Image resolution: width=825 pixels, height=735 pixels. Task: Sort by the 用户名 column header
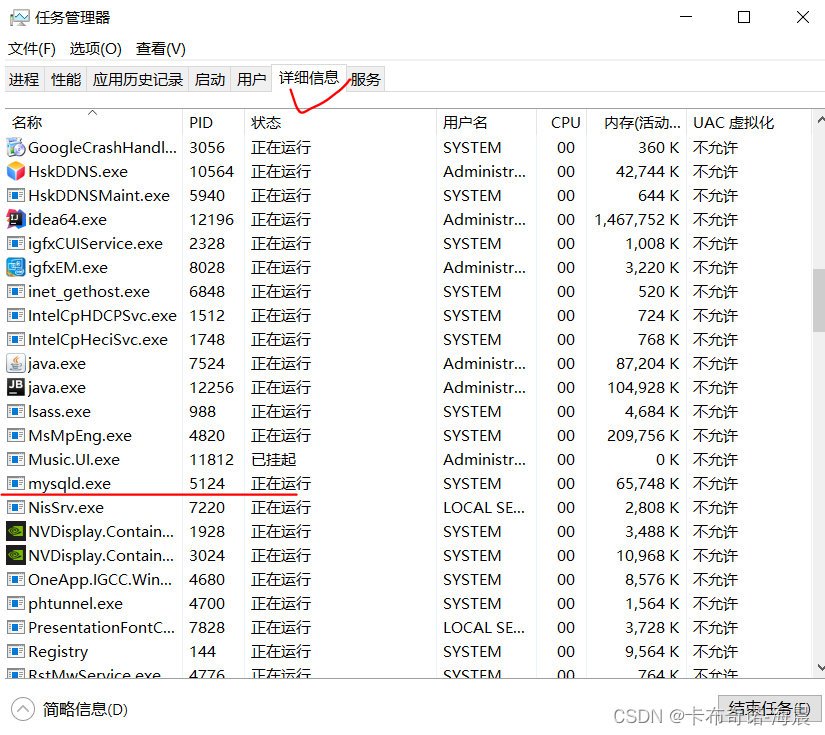(x=486, y=123)
